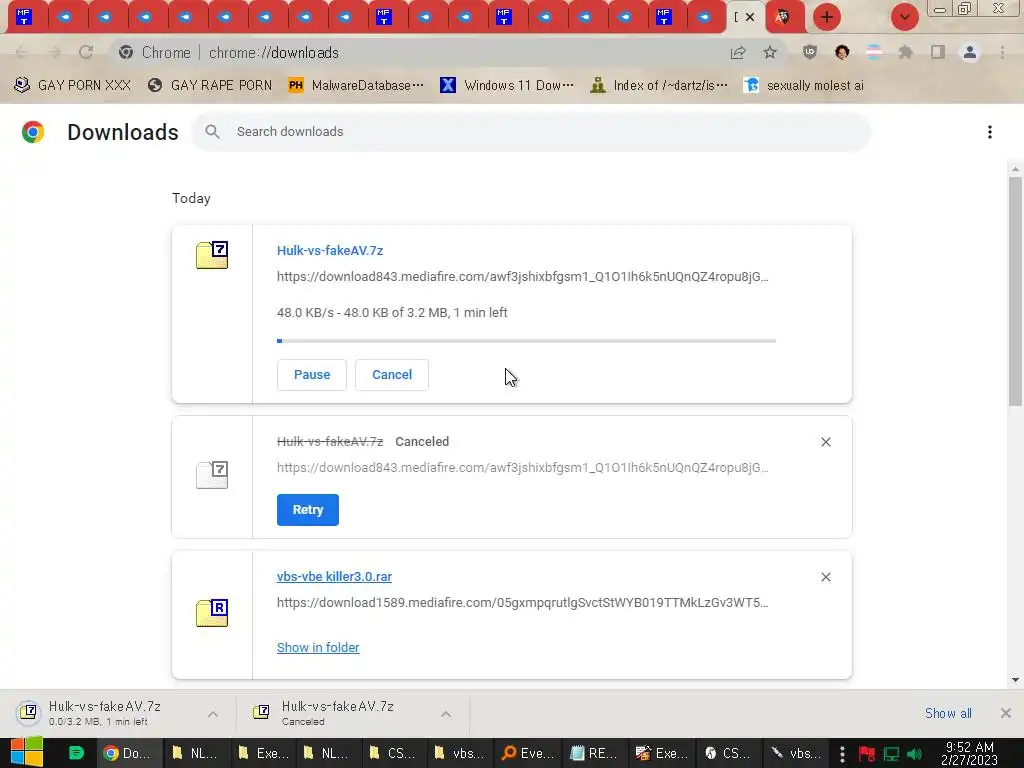
Task: Click the magnifier icon in Search downloads
Action: coord(212,132)
